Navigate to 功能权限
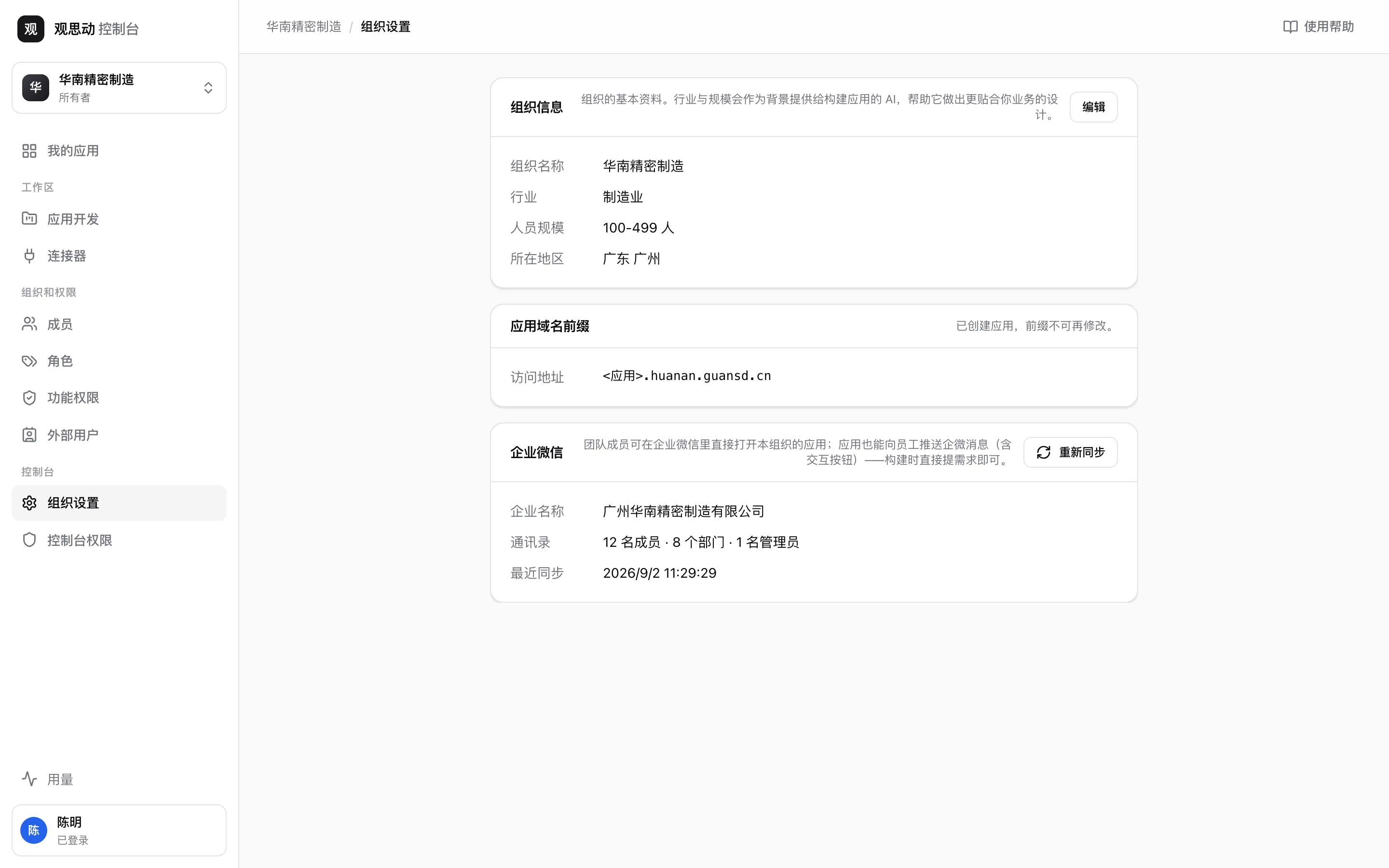Image resolution: width=1389 pixels, height=868 pixels. coord(120,398)
